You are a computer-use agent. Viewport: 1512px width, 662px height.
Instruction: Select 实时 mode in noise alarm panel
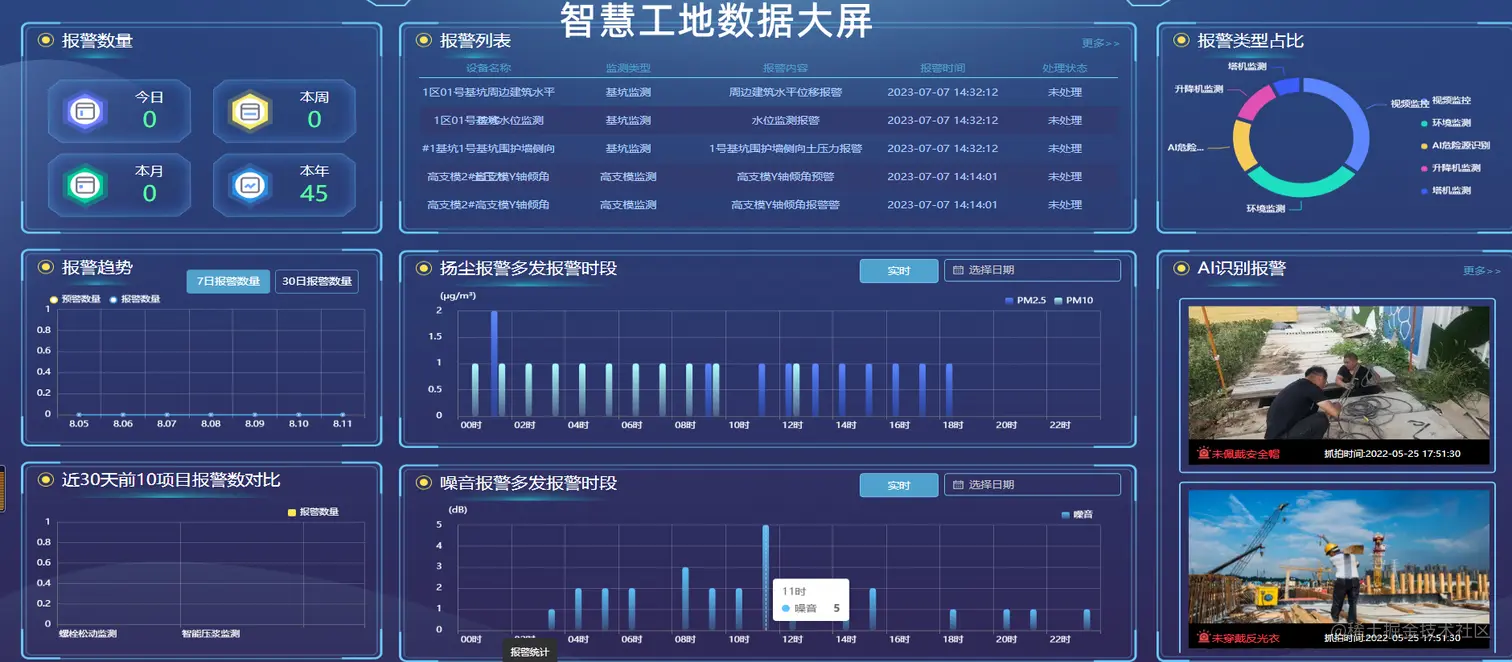click(x=898, y=484)
